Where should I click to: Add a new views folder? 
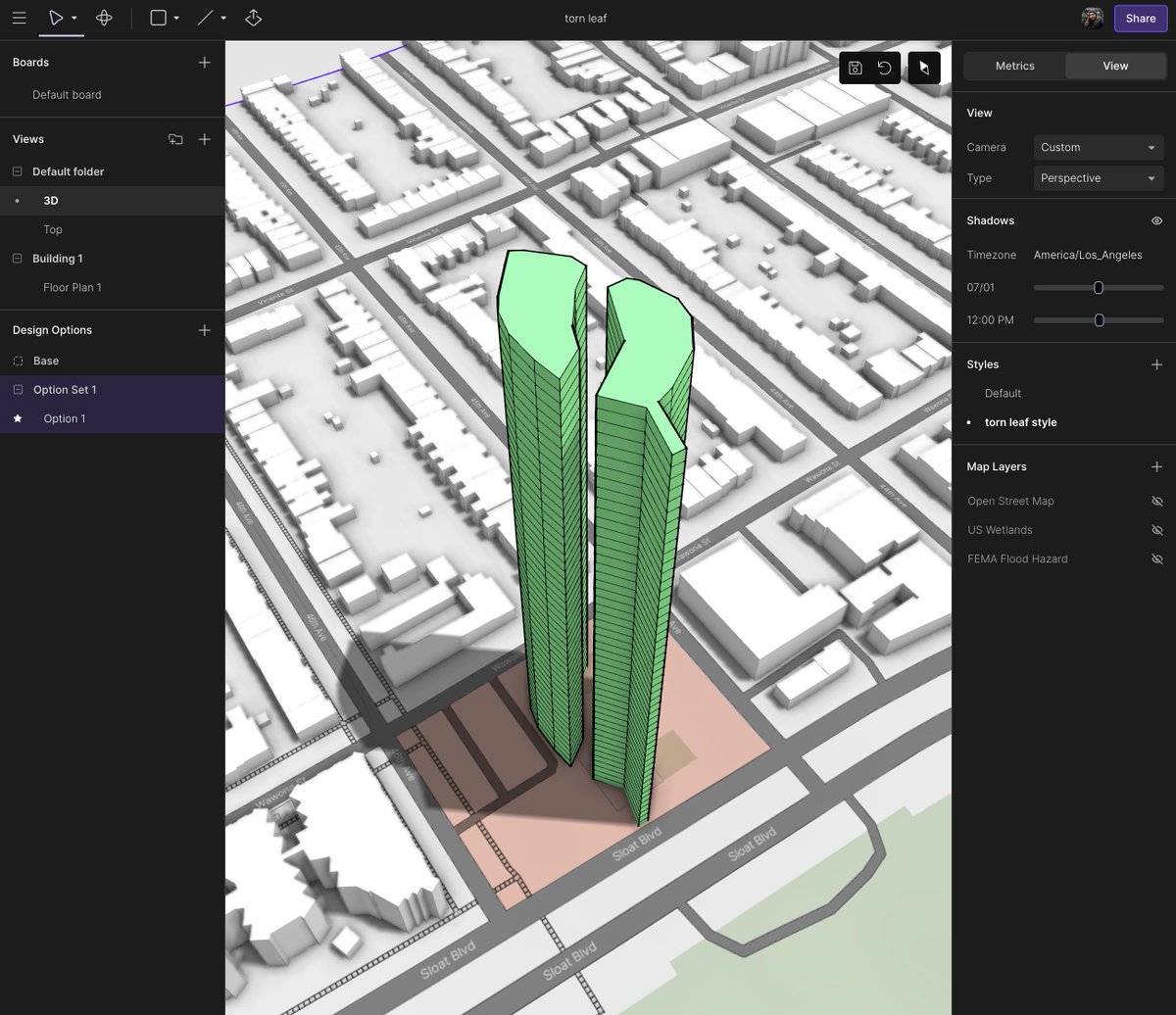tap(175, 139)
